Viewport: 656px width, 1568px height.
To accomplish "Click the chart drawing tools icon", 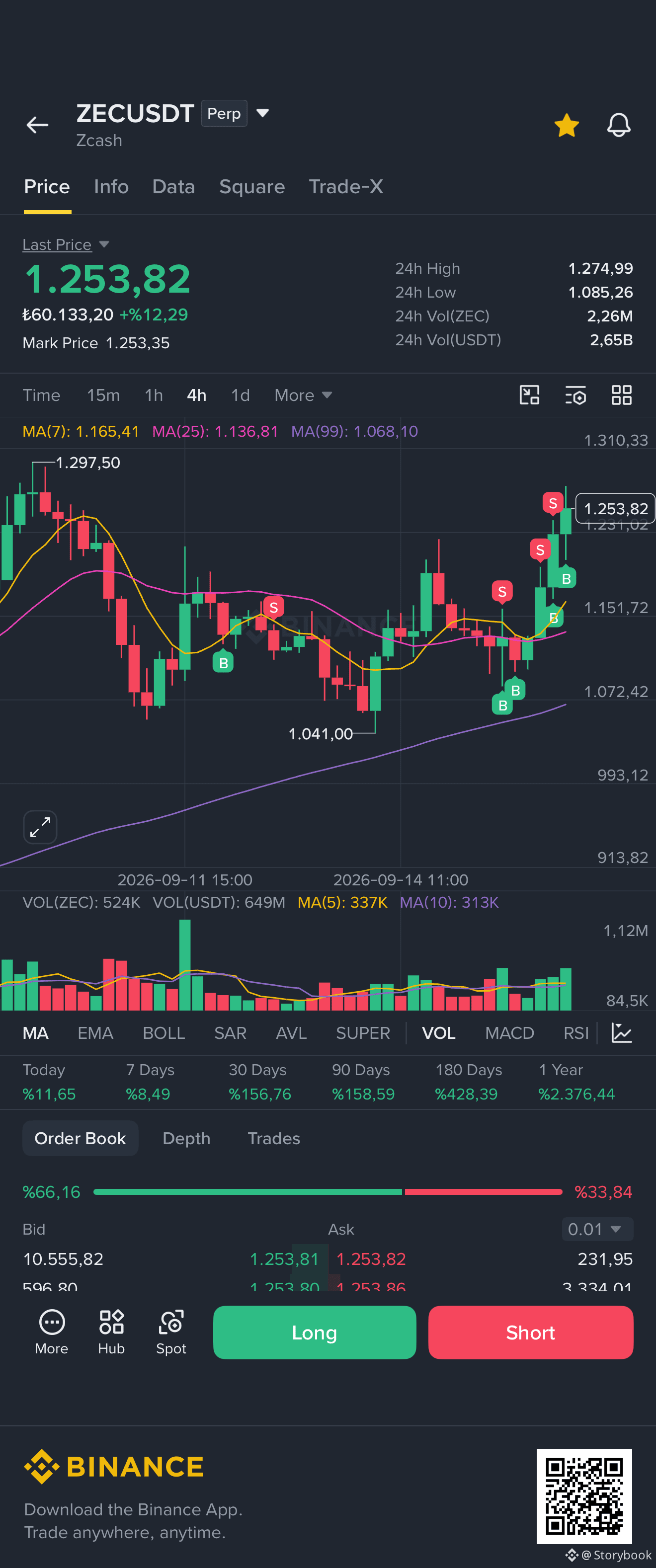I will click(529, 395).
